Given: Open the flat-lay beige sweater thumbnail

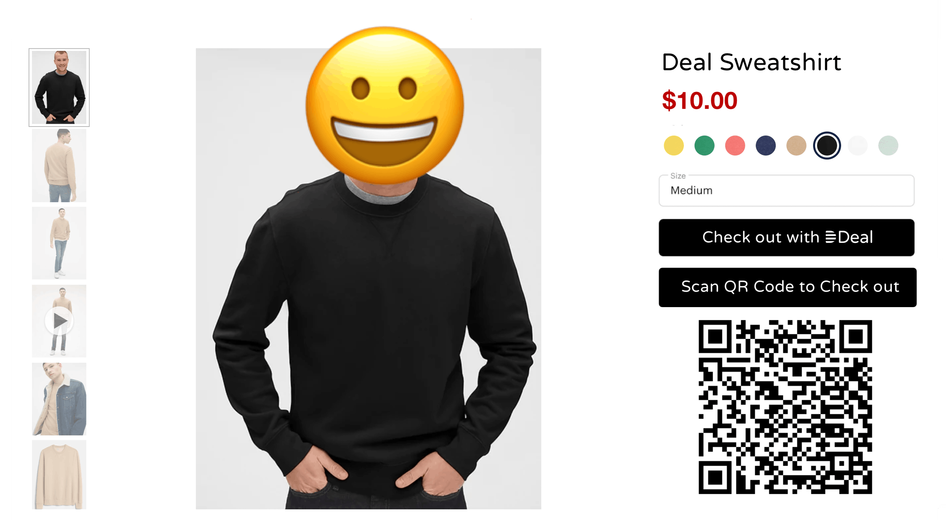Looking at the screenshot, I should (x=59, y=475).
